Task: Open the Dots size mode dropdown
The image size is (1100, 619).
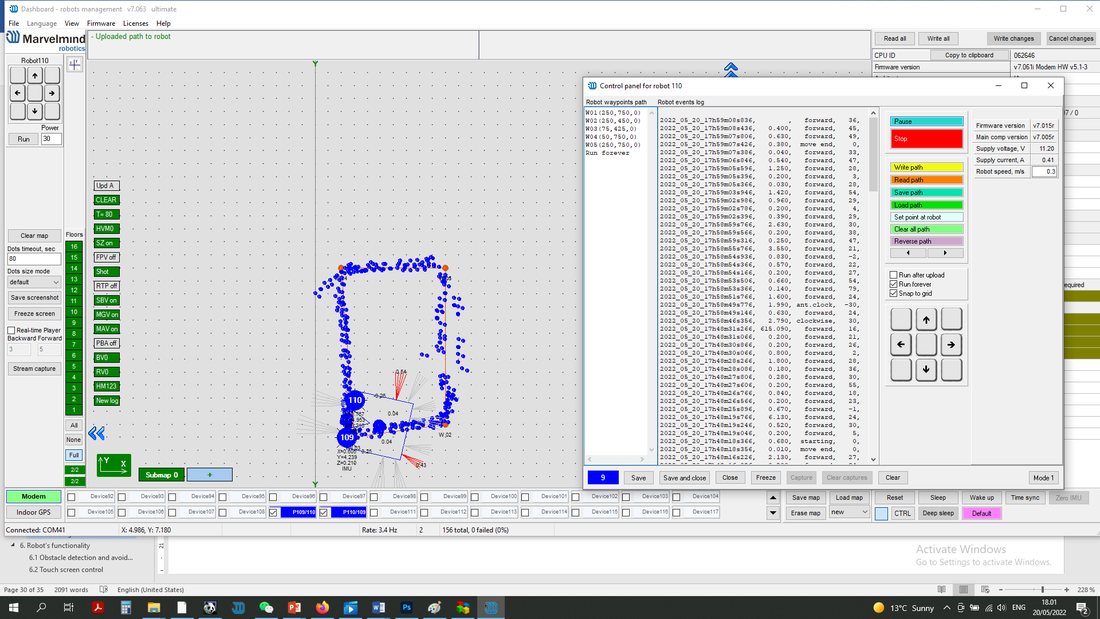Action: click(x=34, y=282)
